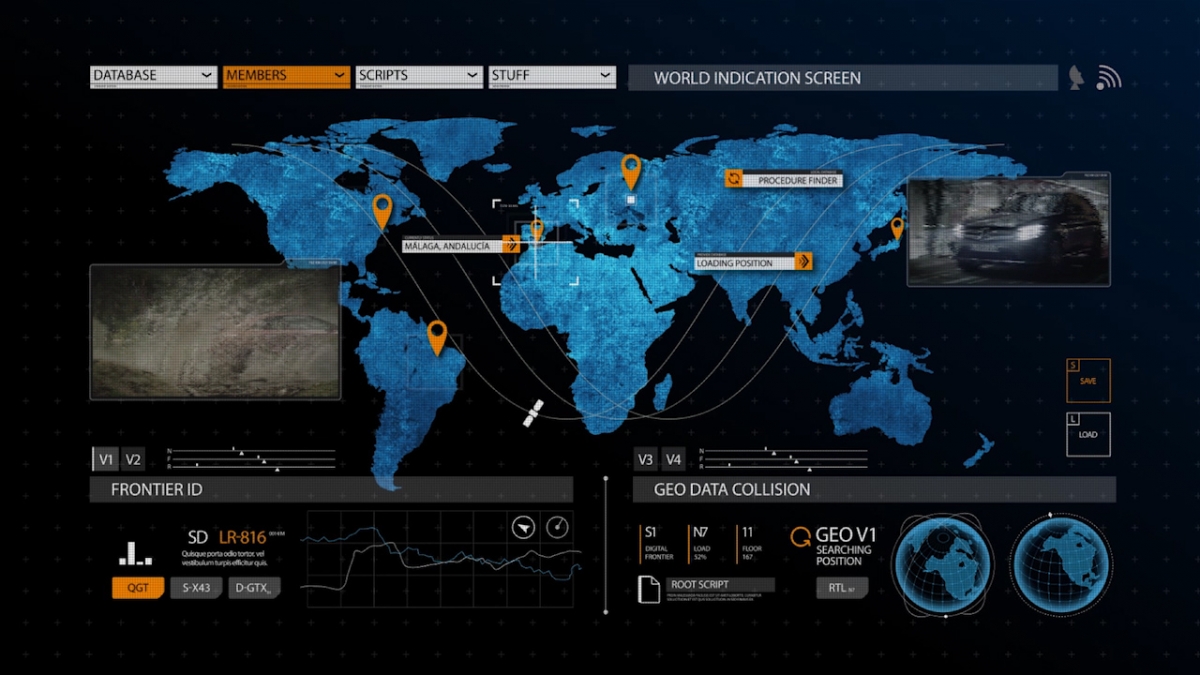The image size is (1200, 675).
Task: Adjust the F slider beside V4
Action: click(787, 459)
